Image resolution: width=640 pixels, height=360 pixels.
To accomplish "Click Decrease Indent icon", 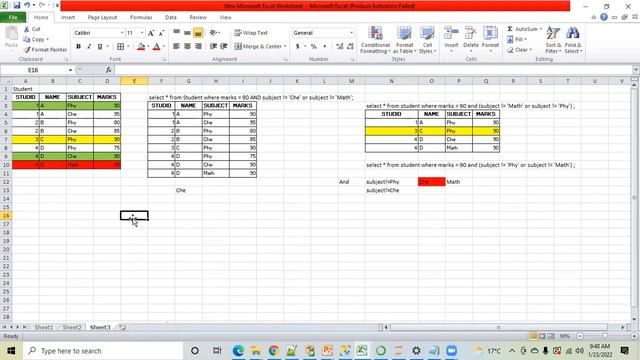I will click(213, 46).
